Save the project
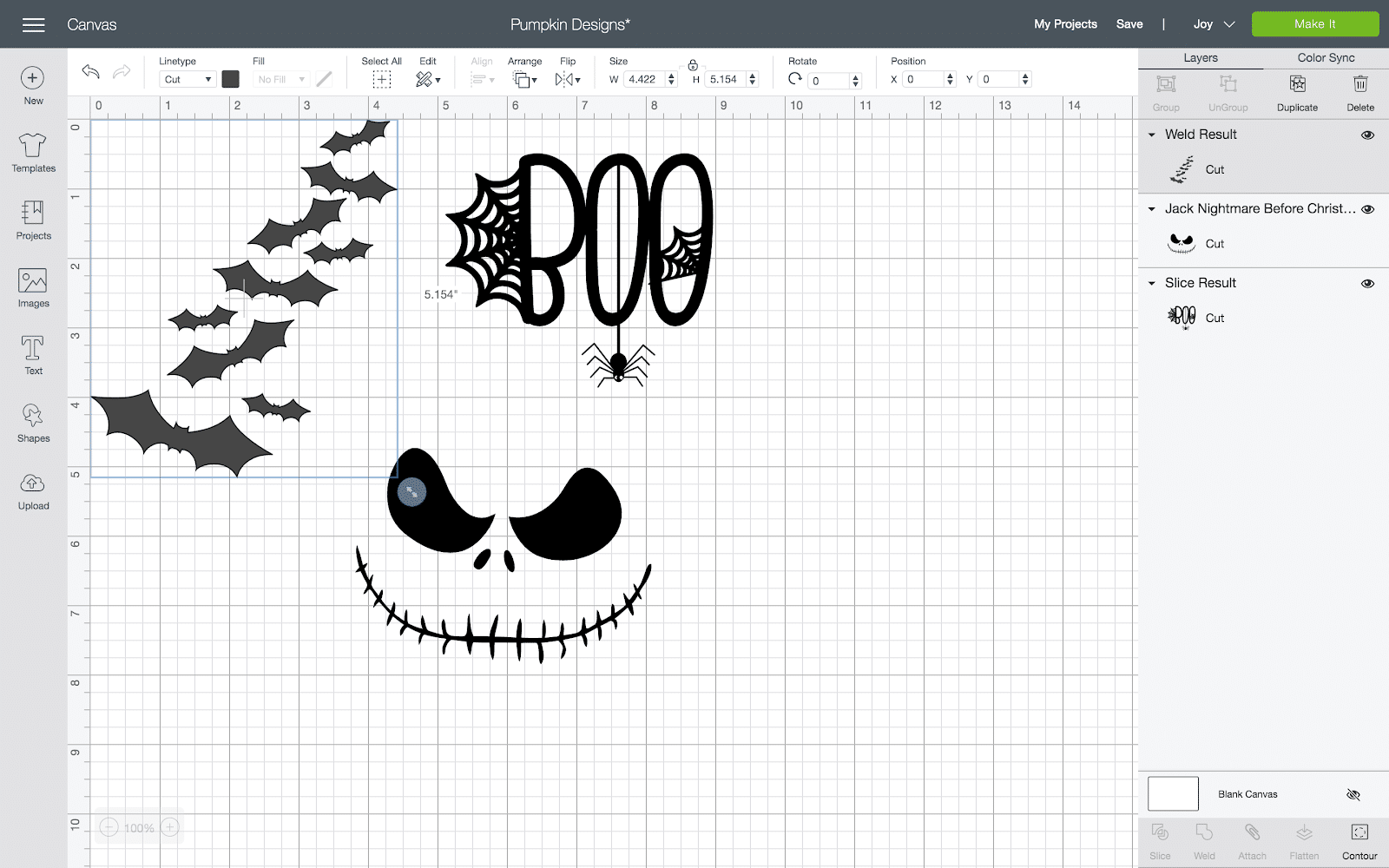This screenshot has width=1389, height=868. tap(1129, 24)
